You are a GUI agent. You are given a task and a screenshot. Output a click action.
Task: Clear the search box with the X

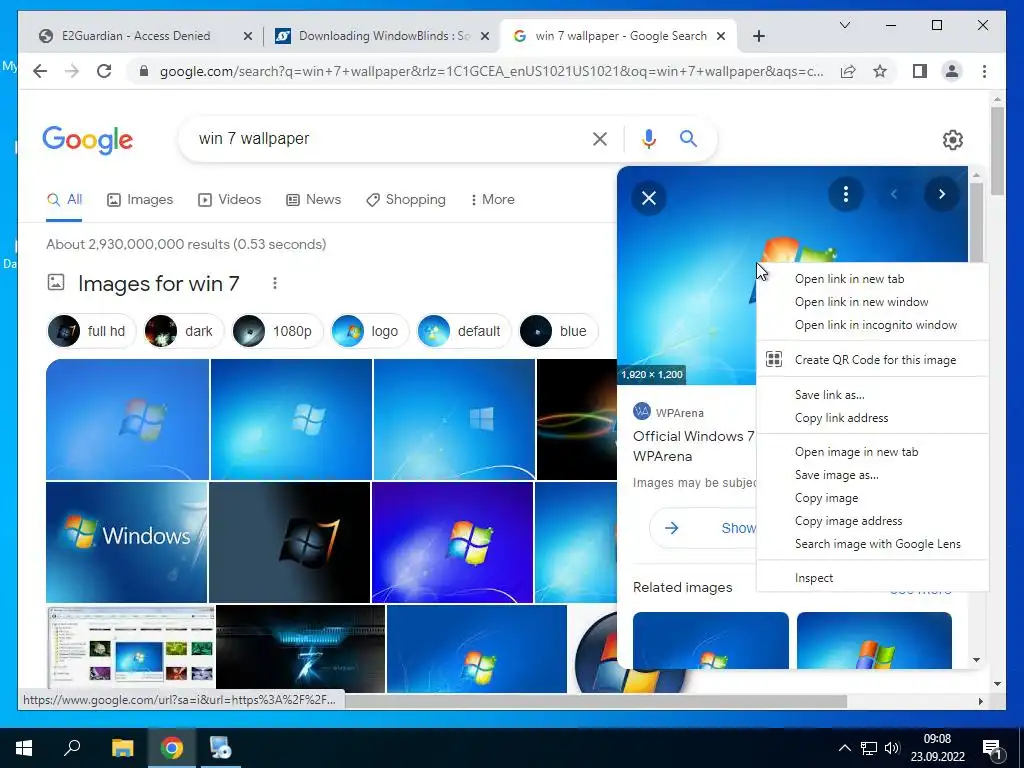[600, 138]
